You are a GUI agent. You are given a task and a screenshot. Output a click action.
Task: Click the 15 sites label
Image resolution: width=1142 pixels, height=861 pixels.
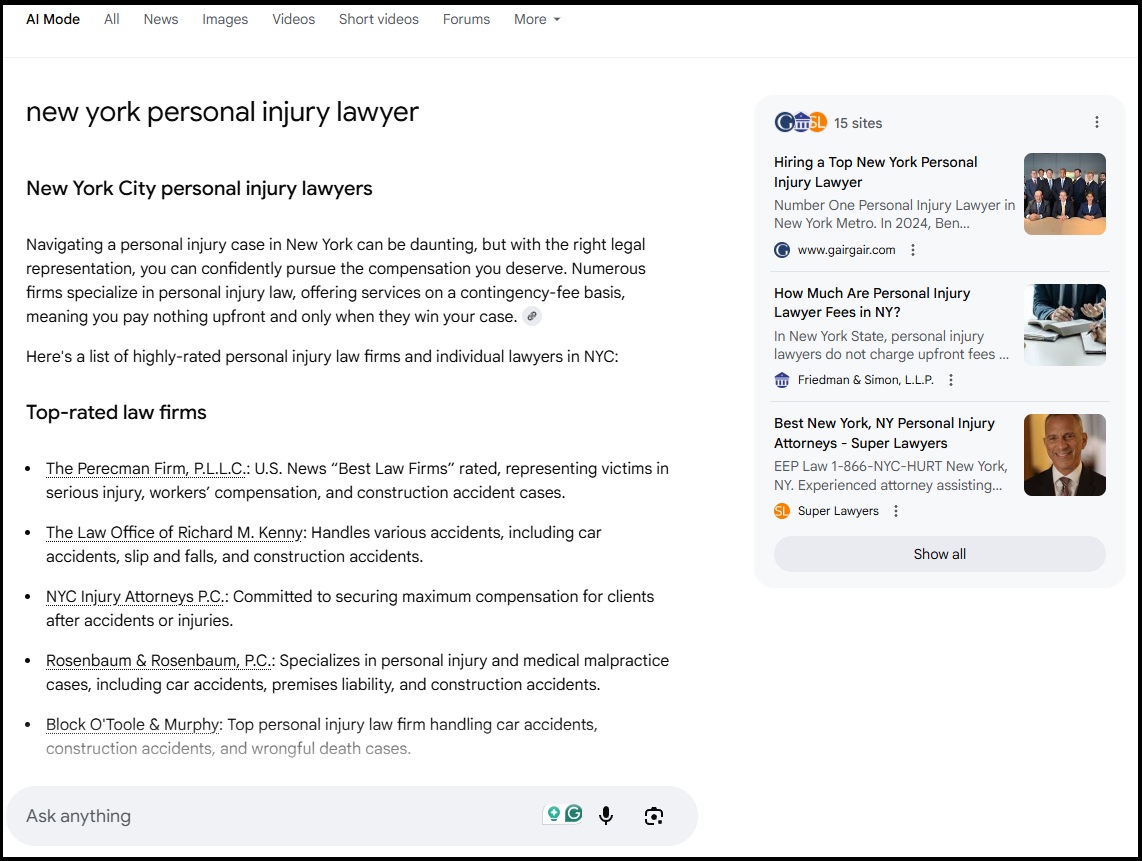point(858,123)
